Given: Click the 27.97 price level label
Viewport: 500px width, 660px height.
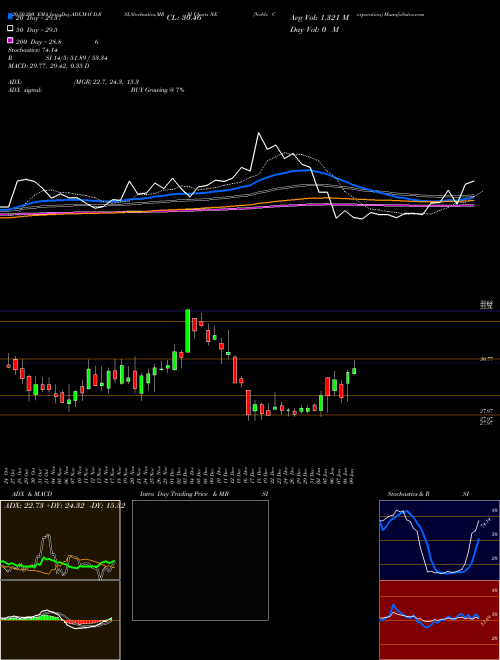Looking at the screenshot, I should coord(486,411).
